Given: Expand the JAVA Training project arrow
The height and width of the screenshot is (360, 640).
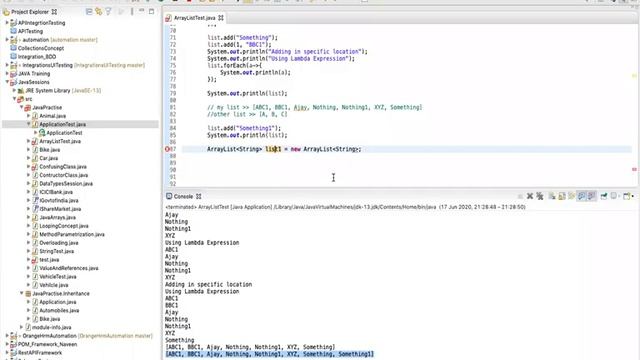Looking at the screenshot, I should point(7,73).
